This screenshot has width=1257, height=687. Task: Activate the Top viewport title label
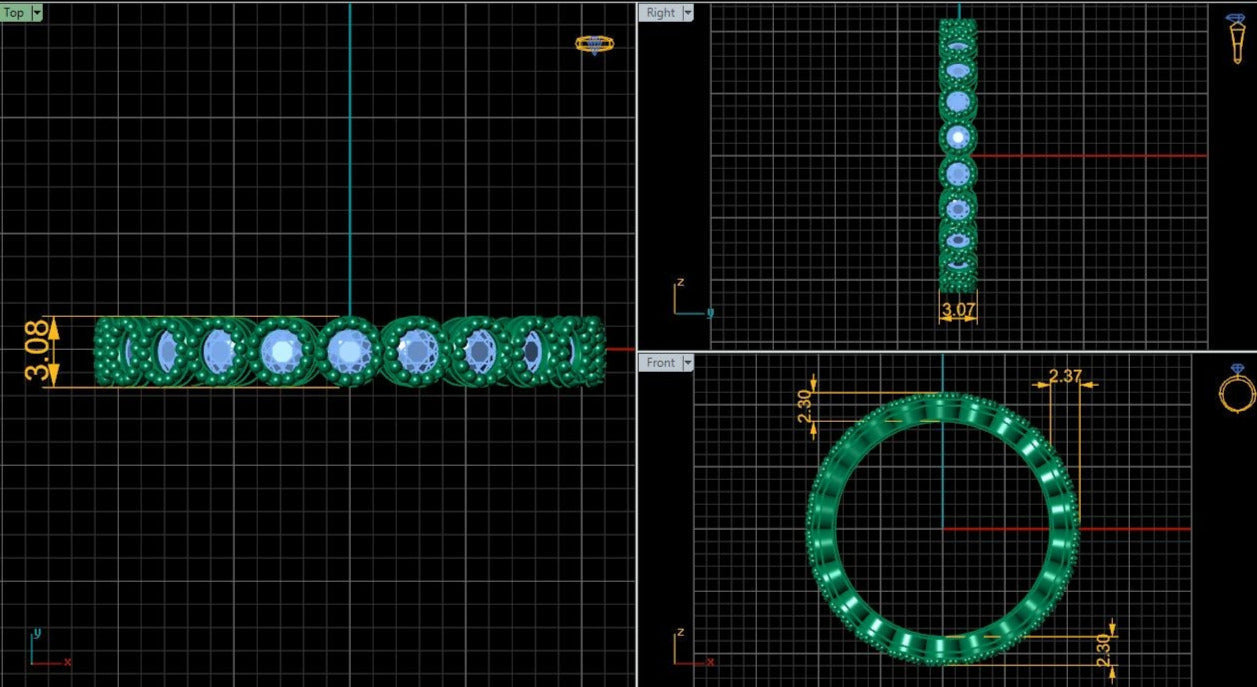pyautogui.click(x=15, y=13)
